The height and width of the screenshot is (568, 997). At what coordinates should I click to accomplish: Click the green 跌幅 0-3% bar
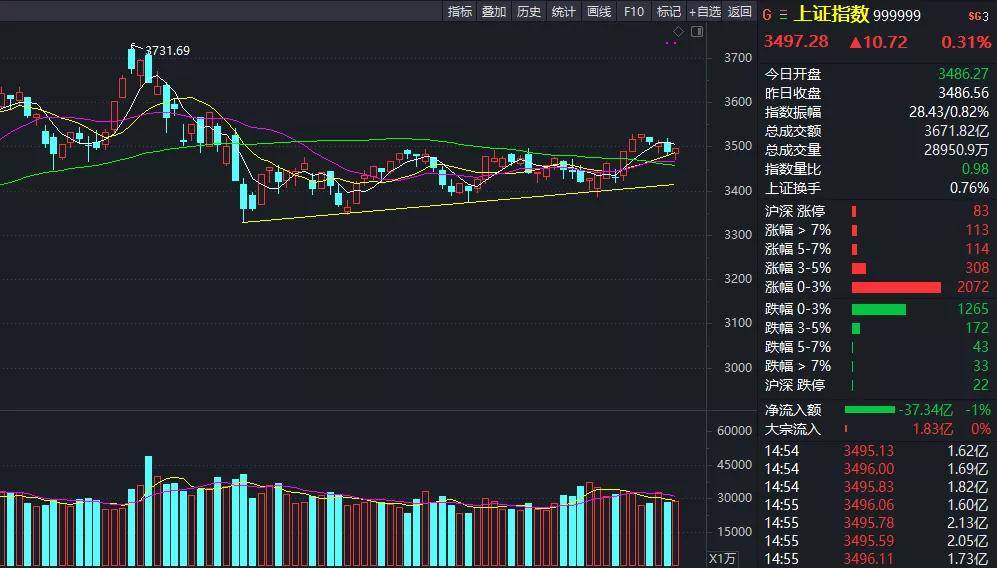pyautogui.click(x=878, y=309)
